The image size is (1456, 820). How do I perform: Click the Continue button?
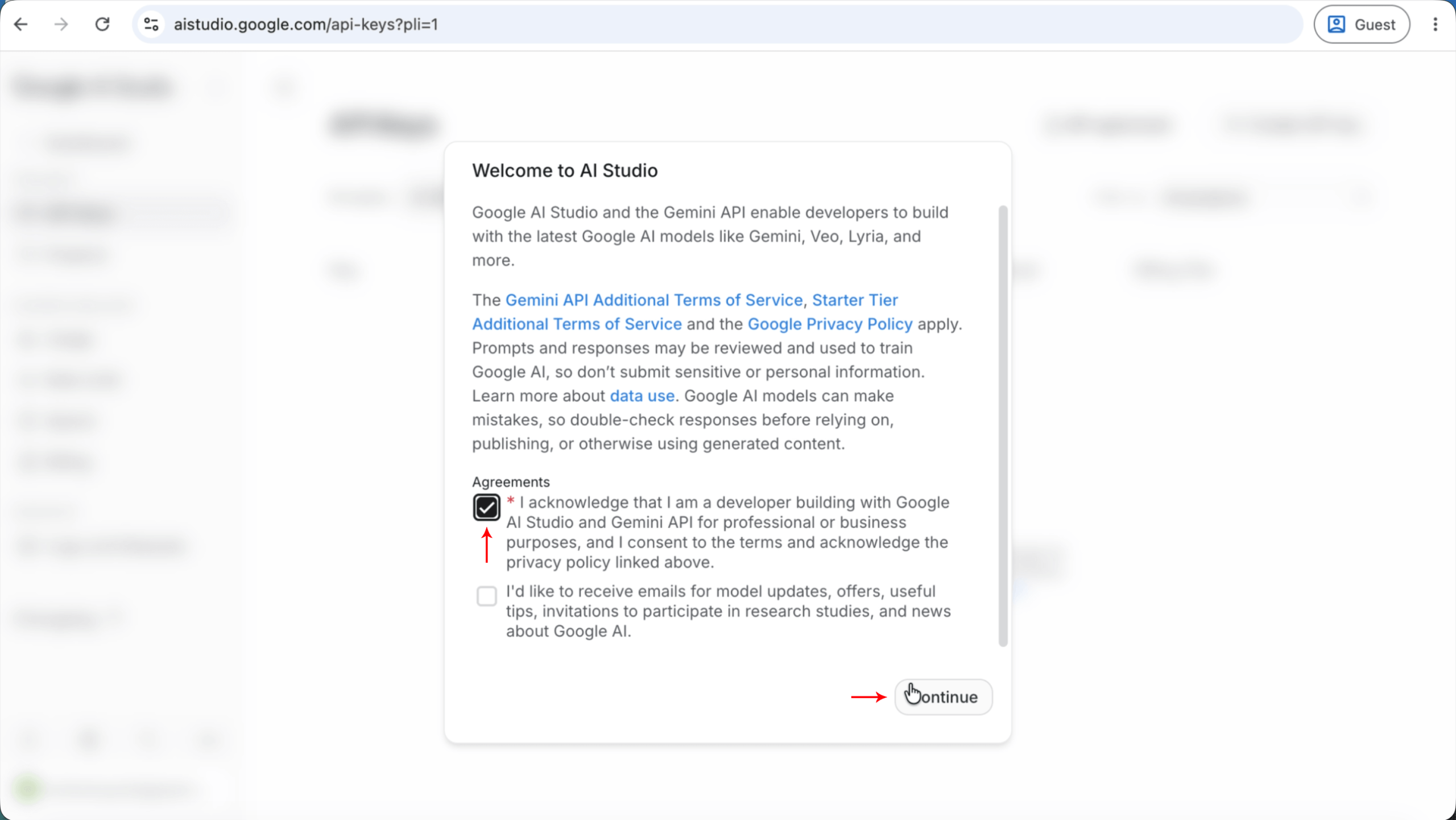[944, 697]
